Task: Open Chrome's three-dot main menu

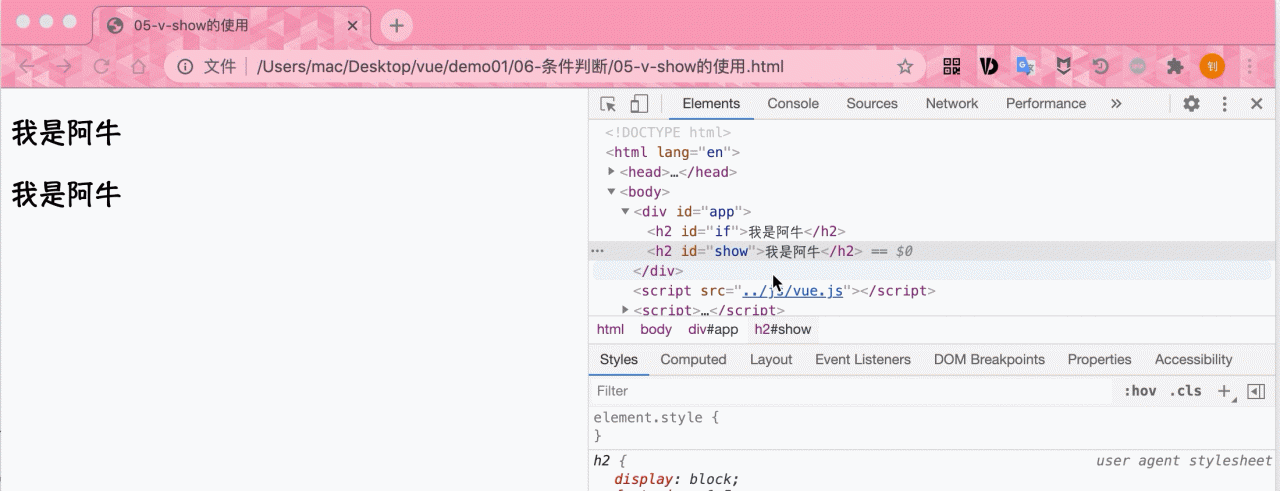Action: point(1250,67)
